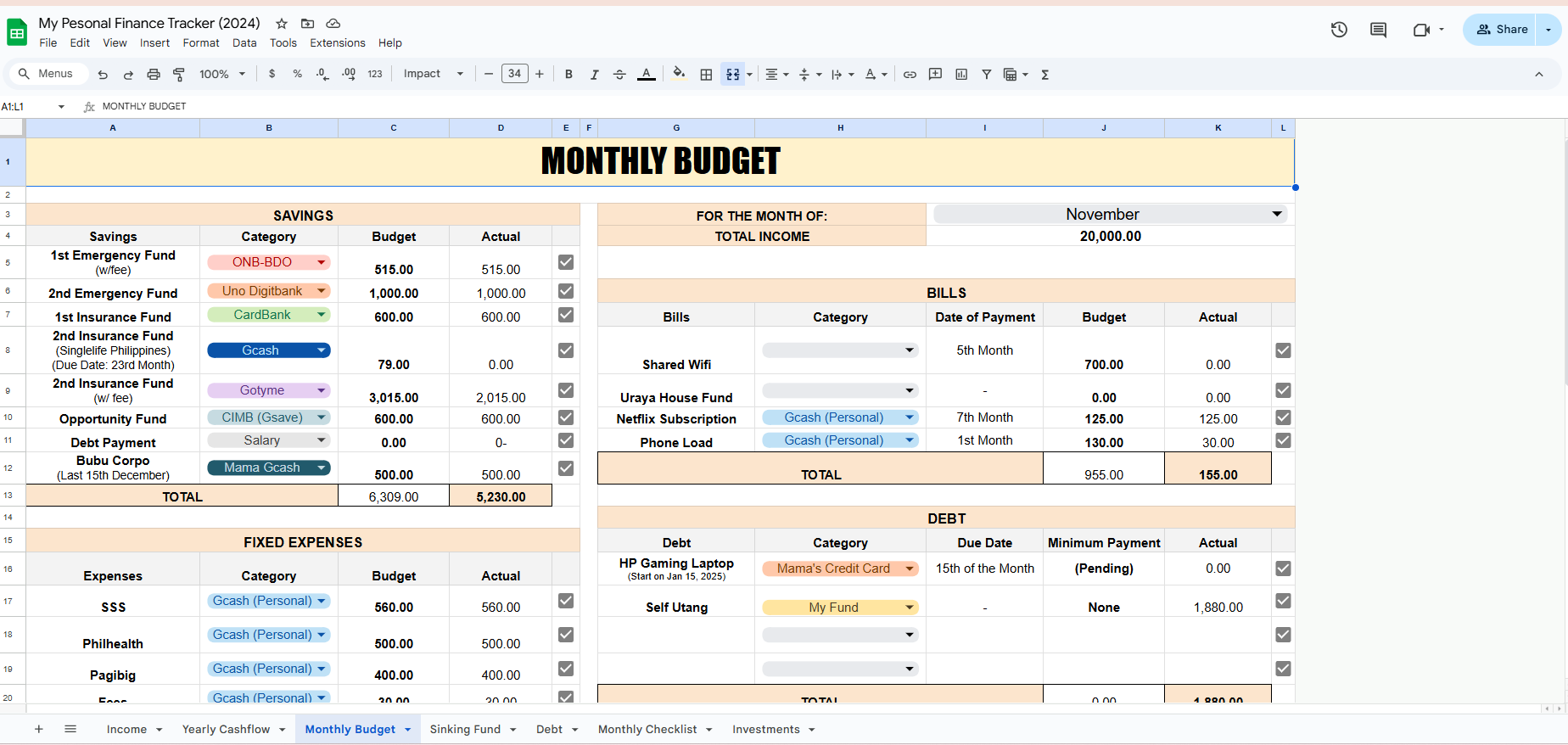Click the Name box showing A1:L1

(x=32, y=107)
